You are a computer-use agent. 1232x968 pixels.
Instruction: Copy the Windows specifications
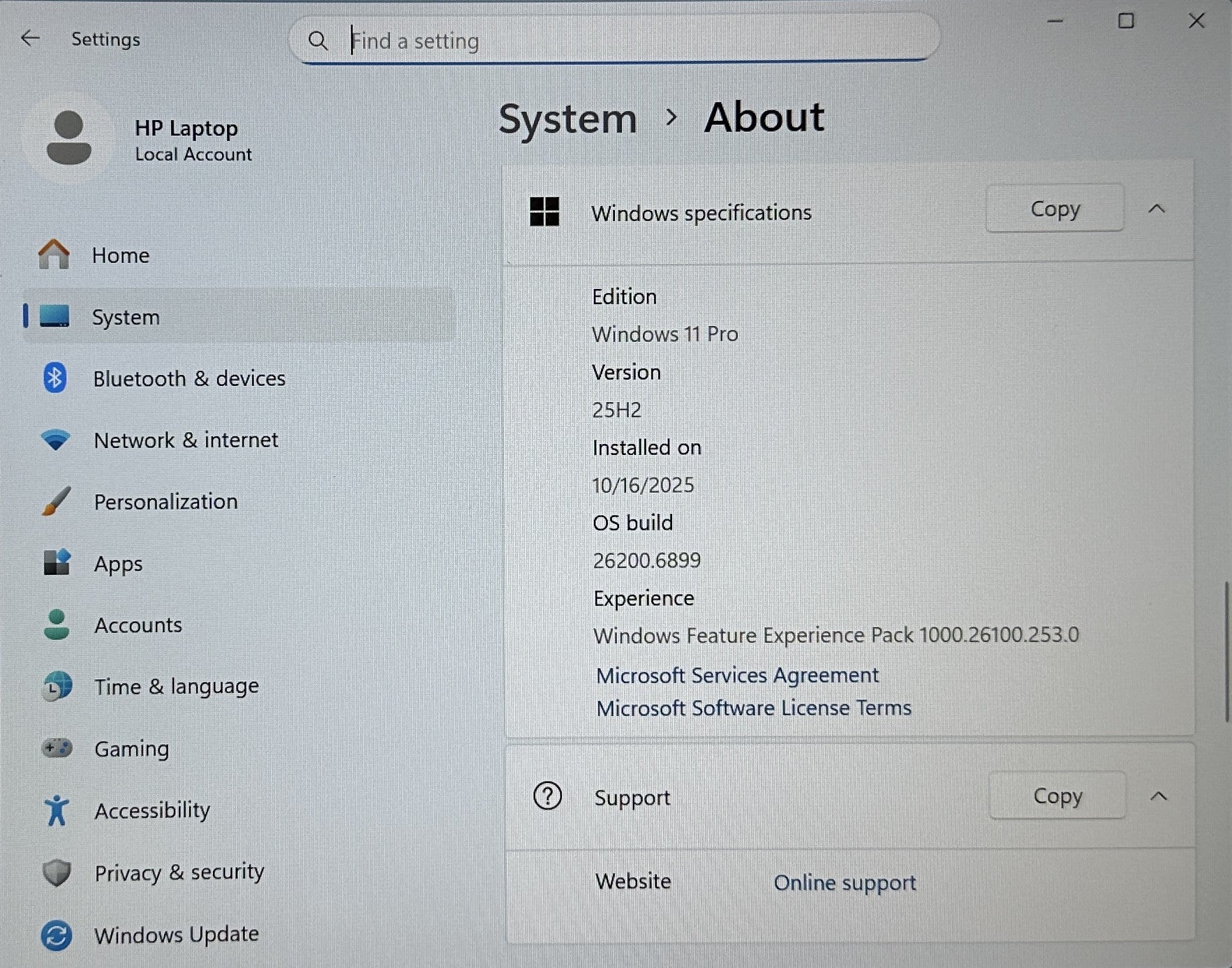pos(1055,209)
